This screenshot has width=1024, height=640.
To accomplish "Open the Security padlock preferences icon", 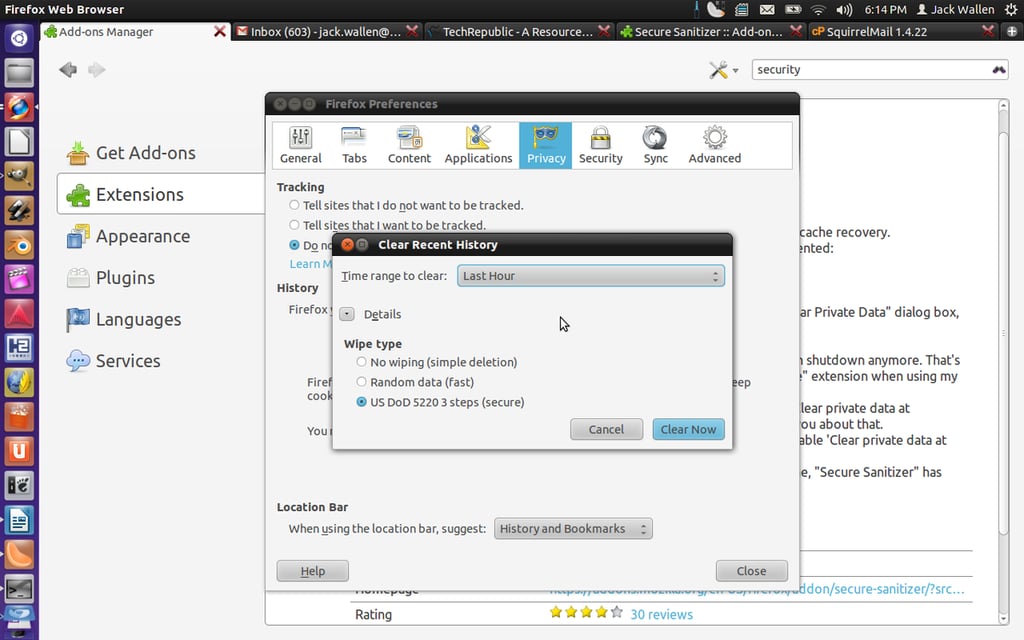I will coord(600,145).
